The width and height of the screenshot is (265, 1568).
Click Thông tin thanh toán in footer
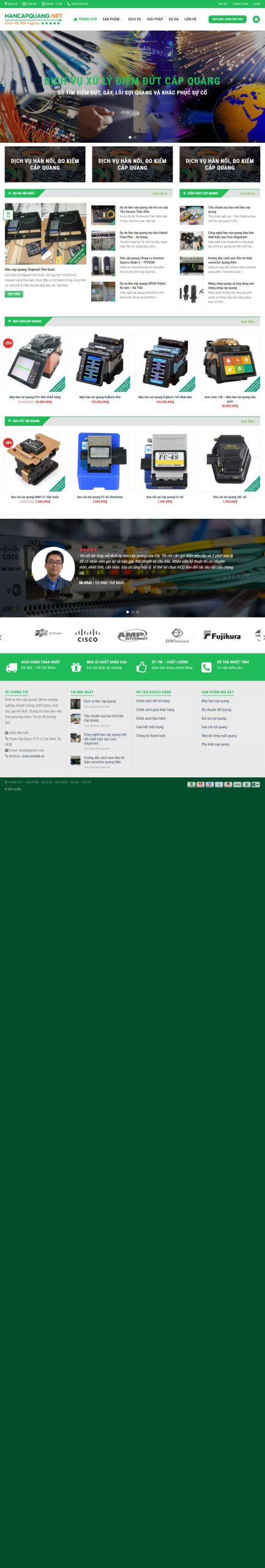coord(151,736)
